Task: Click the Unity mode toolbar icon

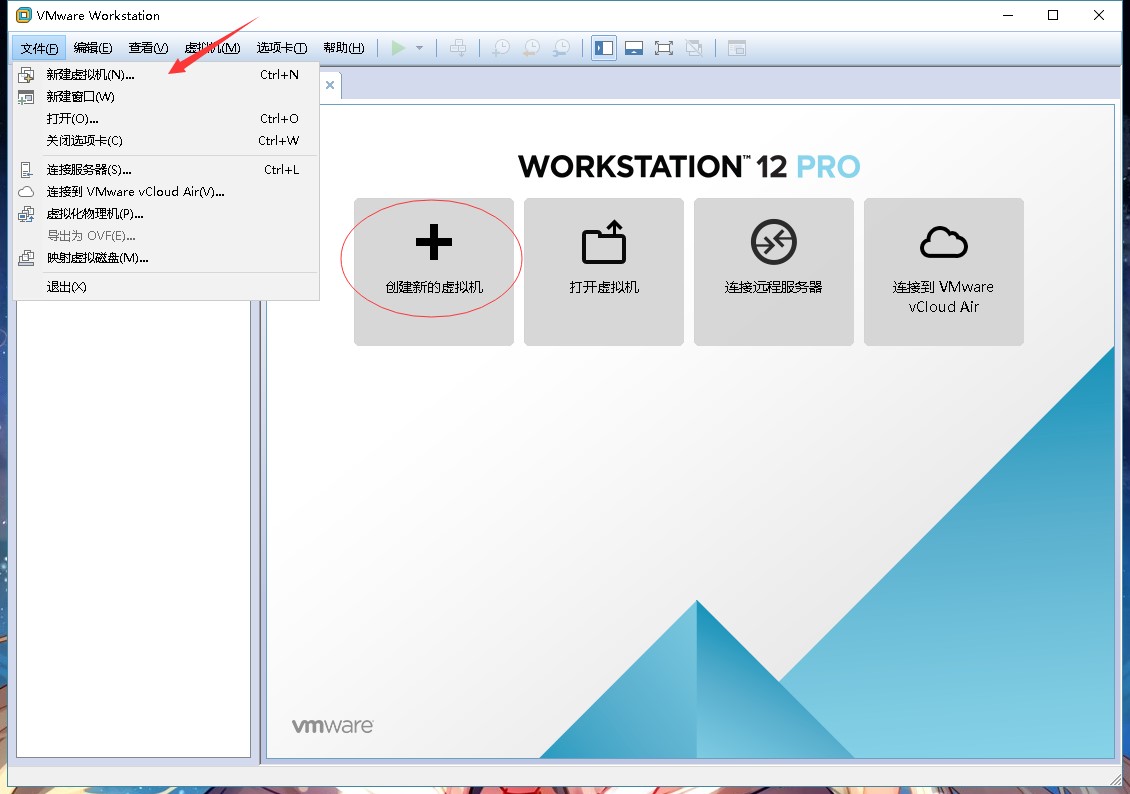Action: [694, 48]
